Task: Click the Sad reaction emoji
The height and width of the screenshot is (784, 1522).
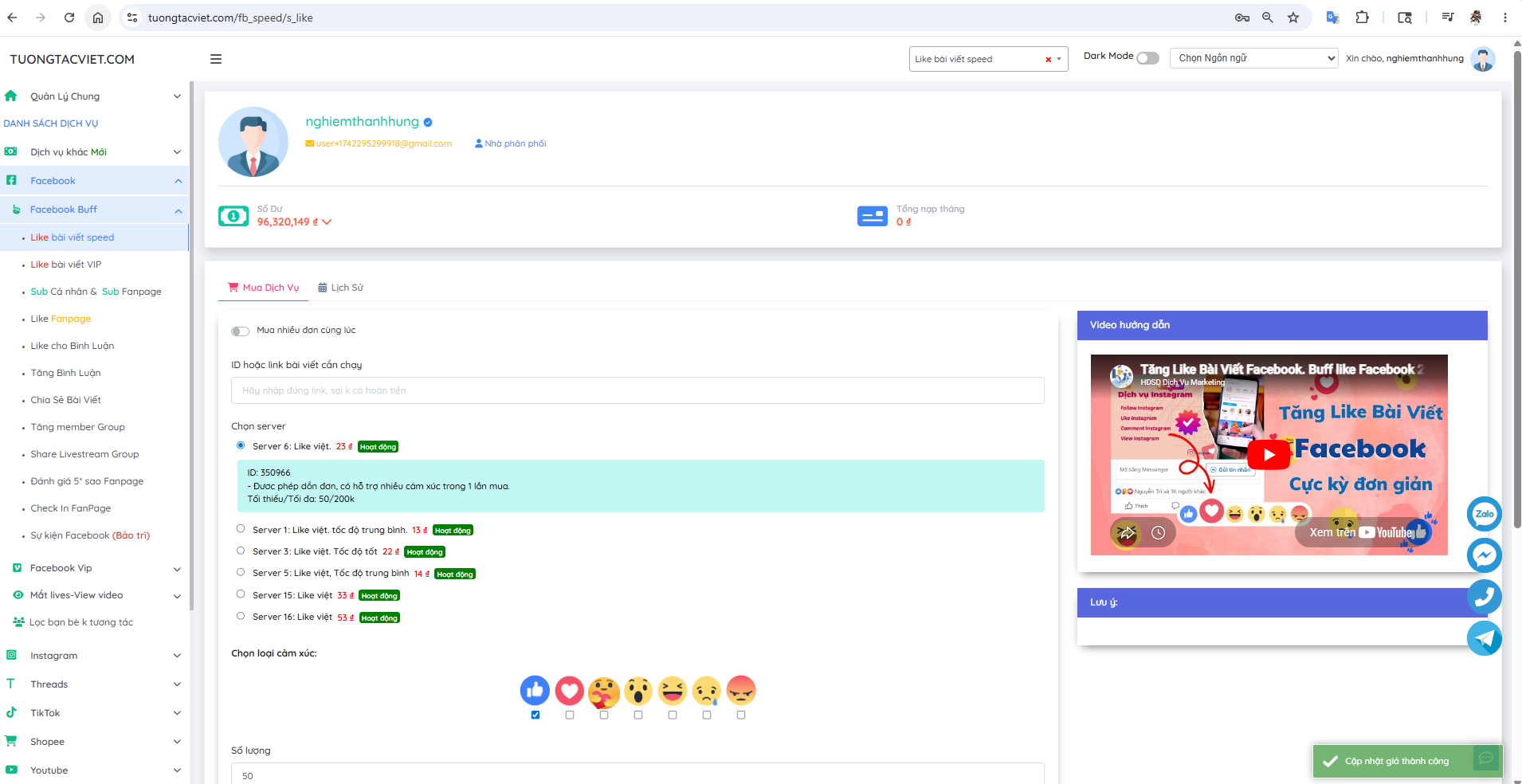Action: tap(707, 691)
